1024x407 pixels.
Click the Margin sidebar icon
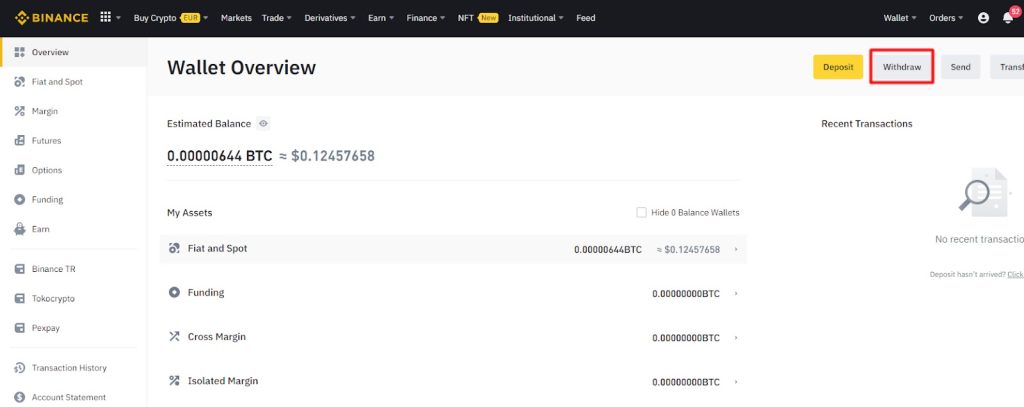tap(20, 111)
